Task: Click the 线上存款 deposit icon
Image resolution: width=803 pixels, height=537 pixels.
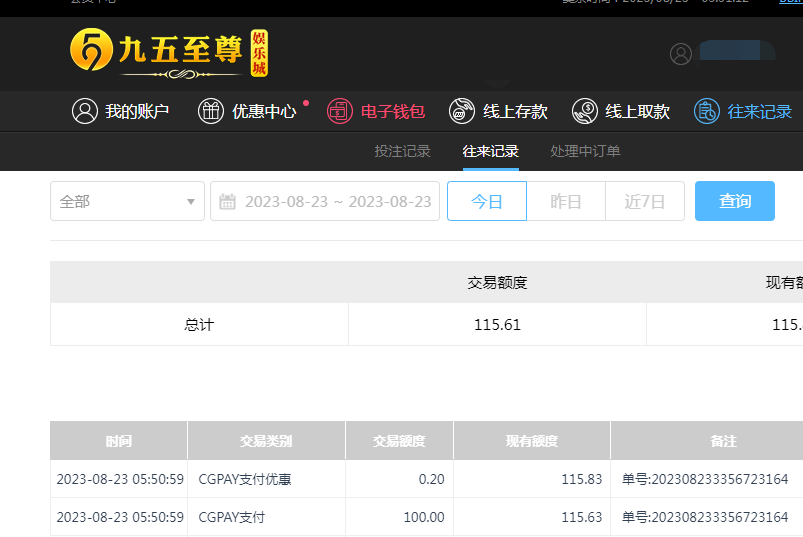Action: [462, 111]
